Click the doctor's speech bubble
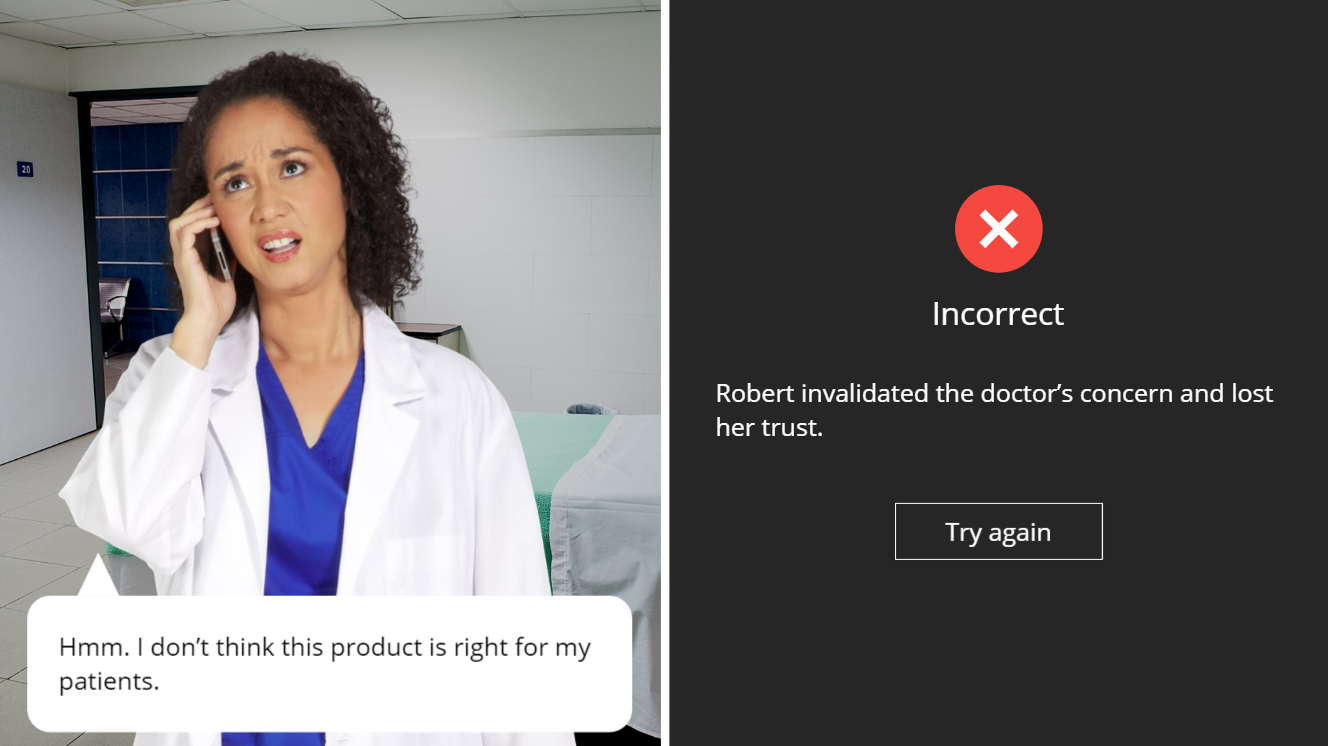 329,663
